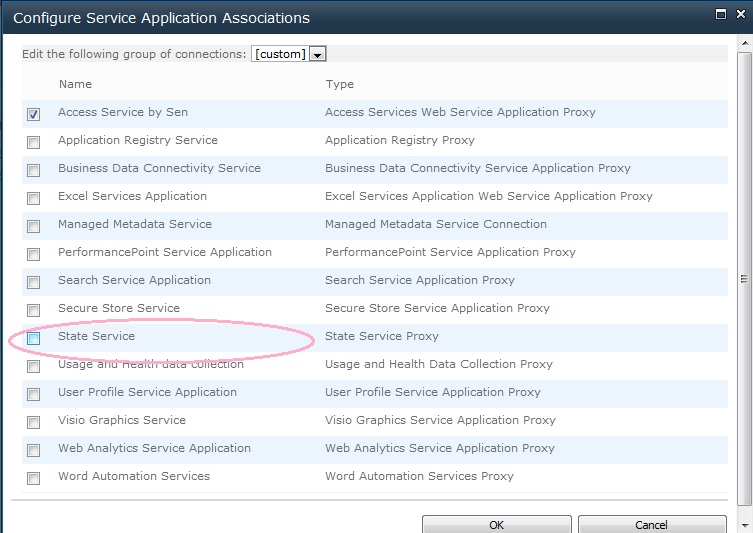Check the Search Service Application checkbox
Image resolution: width=753 pixels, height=533 pixels.
click(34, 282)
